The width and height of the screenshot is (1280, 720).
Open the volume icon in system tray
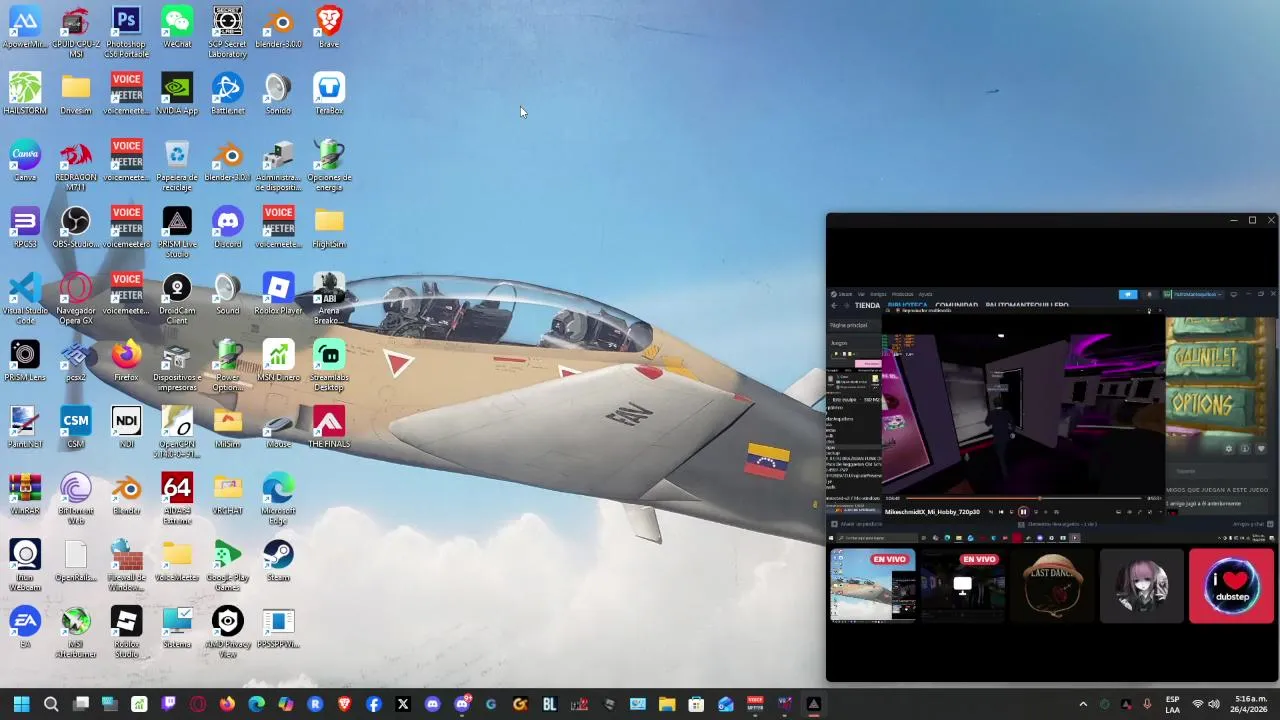[x=1214, y=704]
